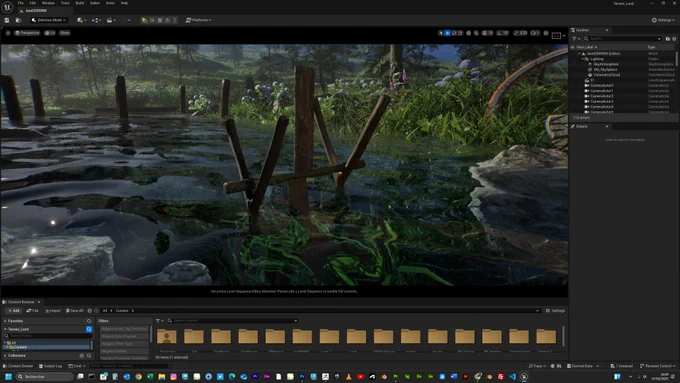
Task: Open the Platforms dropdown
Action: pyautogui.click(x=199, y=20)
